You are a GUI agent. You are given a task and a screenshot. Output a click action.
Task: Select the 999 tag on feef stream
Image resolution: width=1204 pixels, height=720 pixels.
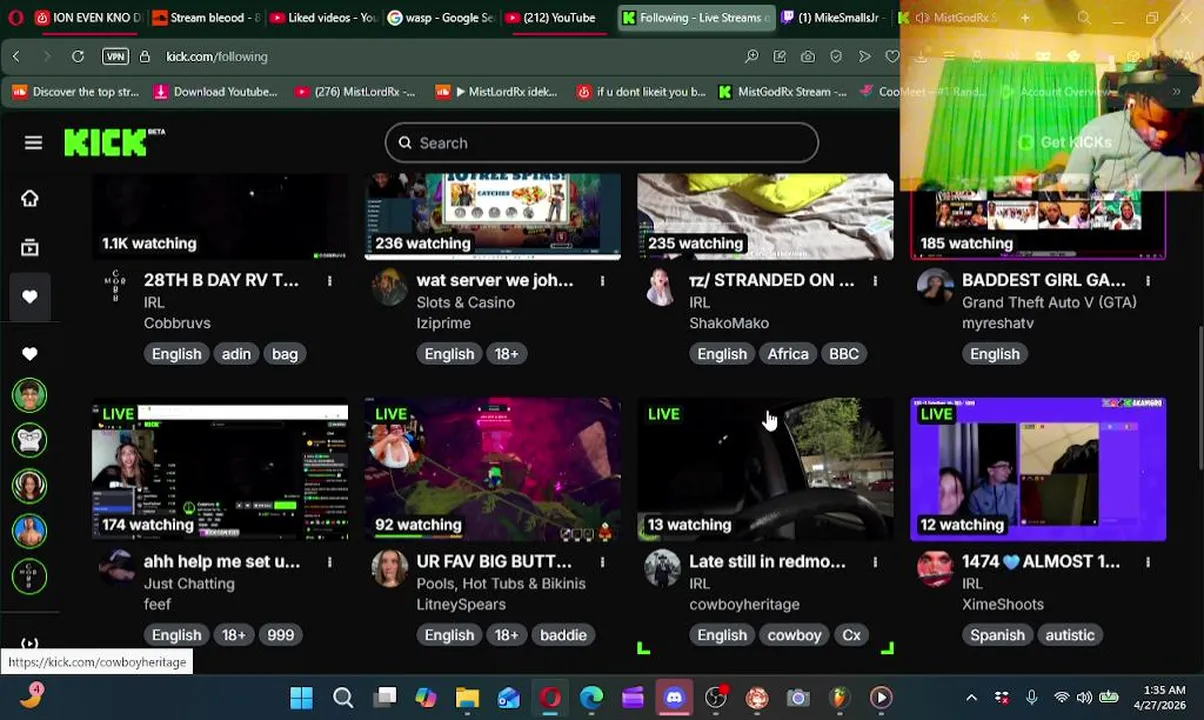pyautogui.click(x=280, y=635)
